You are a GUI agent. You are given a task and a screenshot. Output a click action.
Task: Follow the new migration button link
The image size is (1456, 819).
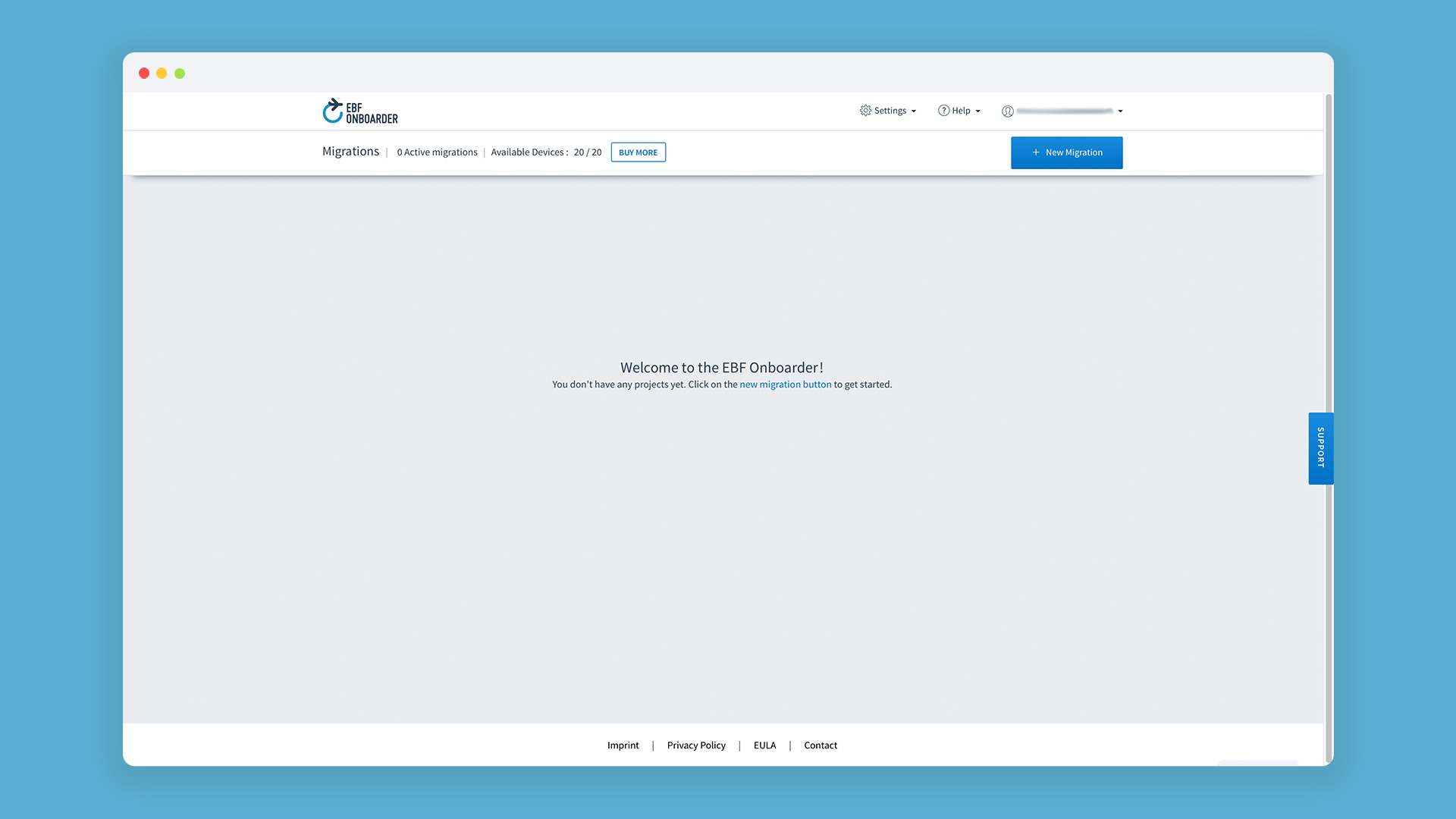point(785,384)
